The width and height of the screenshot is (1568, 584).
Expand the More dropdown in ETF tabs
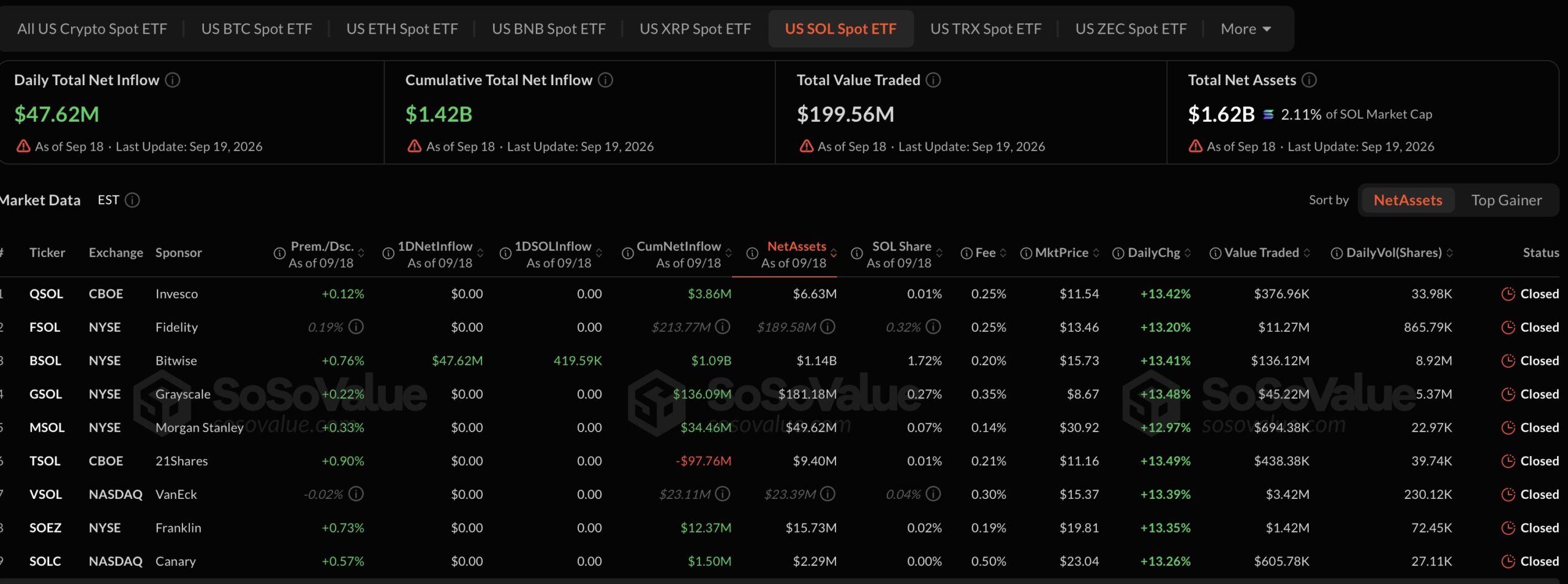coord(1246,29)
